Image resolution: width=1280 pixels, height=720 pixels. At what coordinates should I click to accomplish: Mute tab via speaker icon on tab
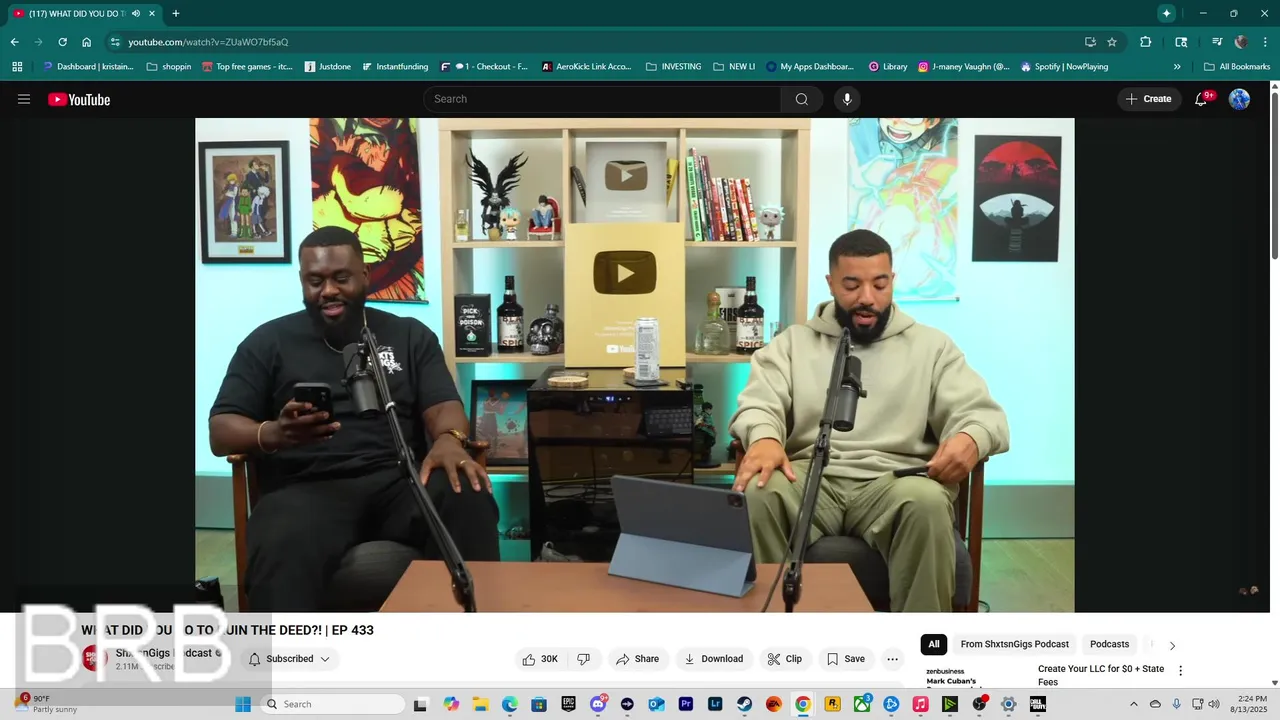pyautogui.click(x=136, y=14)
